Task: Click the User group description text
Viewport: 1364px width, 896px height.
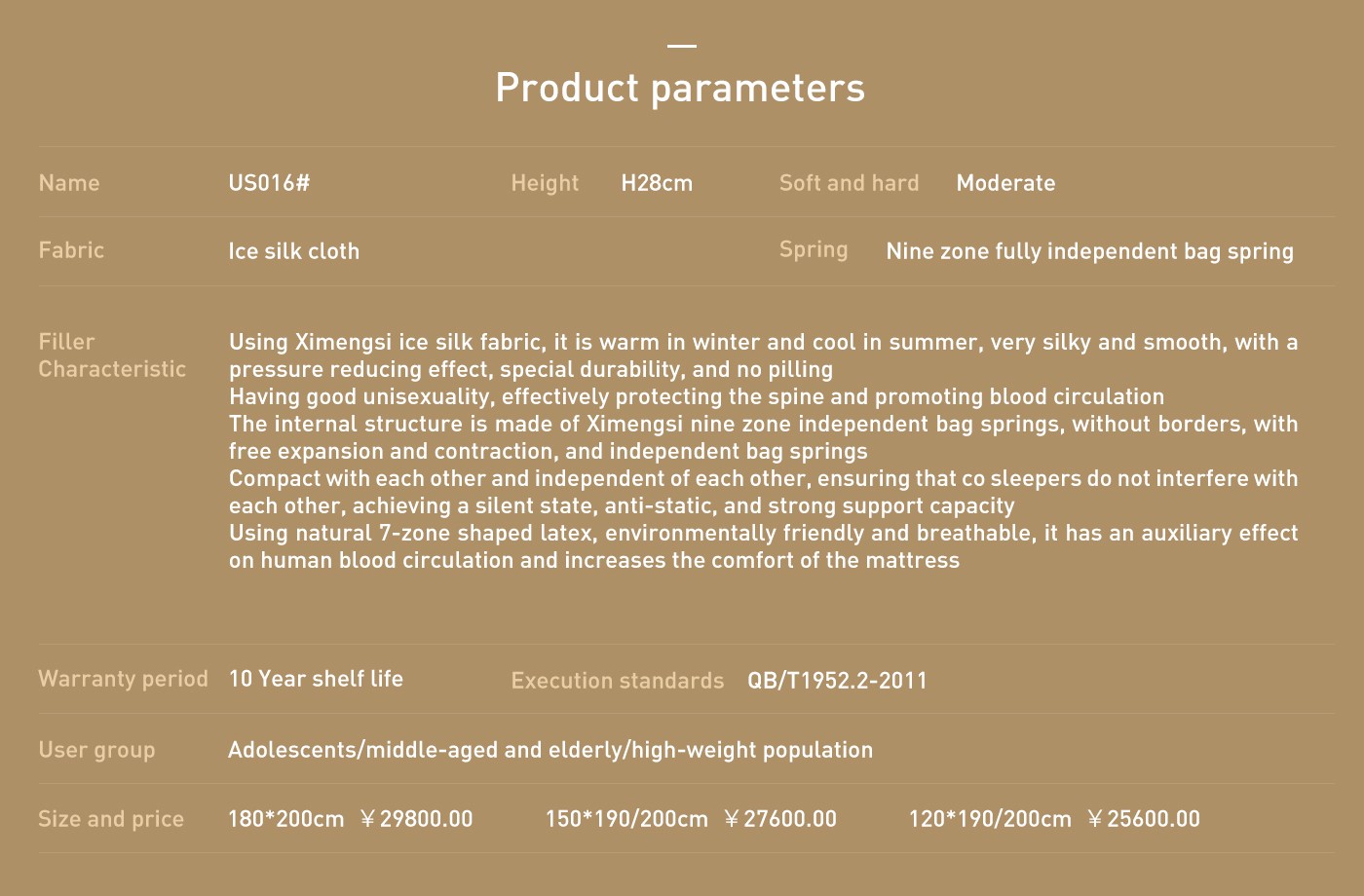Action: (x=550, y=750)
